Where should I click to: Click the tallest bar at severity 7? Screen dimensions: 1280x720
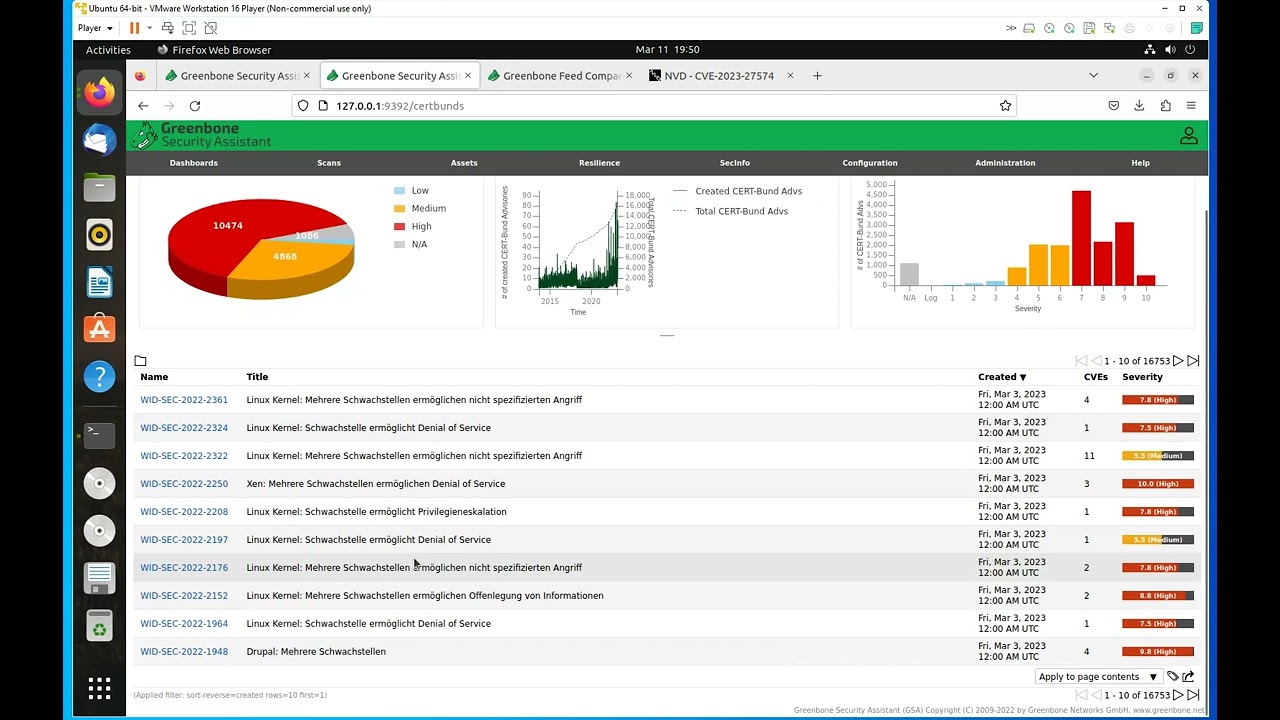pos(1081,238)
